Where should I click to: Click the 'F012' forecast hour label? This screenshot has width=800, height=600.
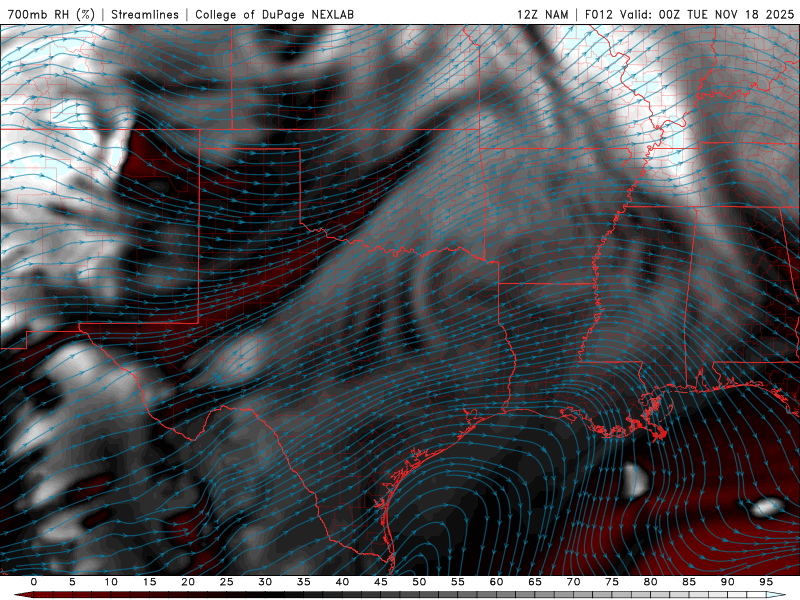click(598, 14)
